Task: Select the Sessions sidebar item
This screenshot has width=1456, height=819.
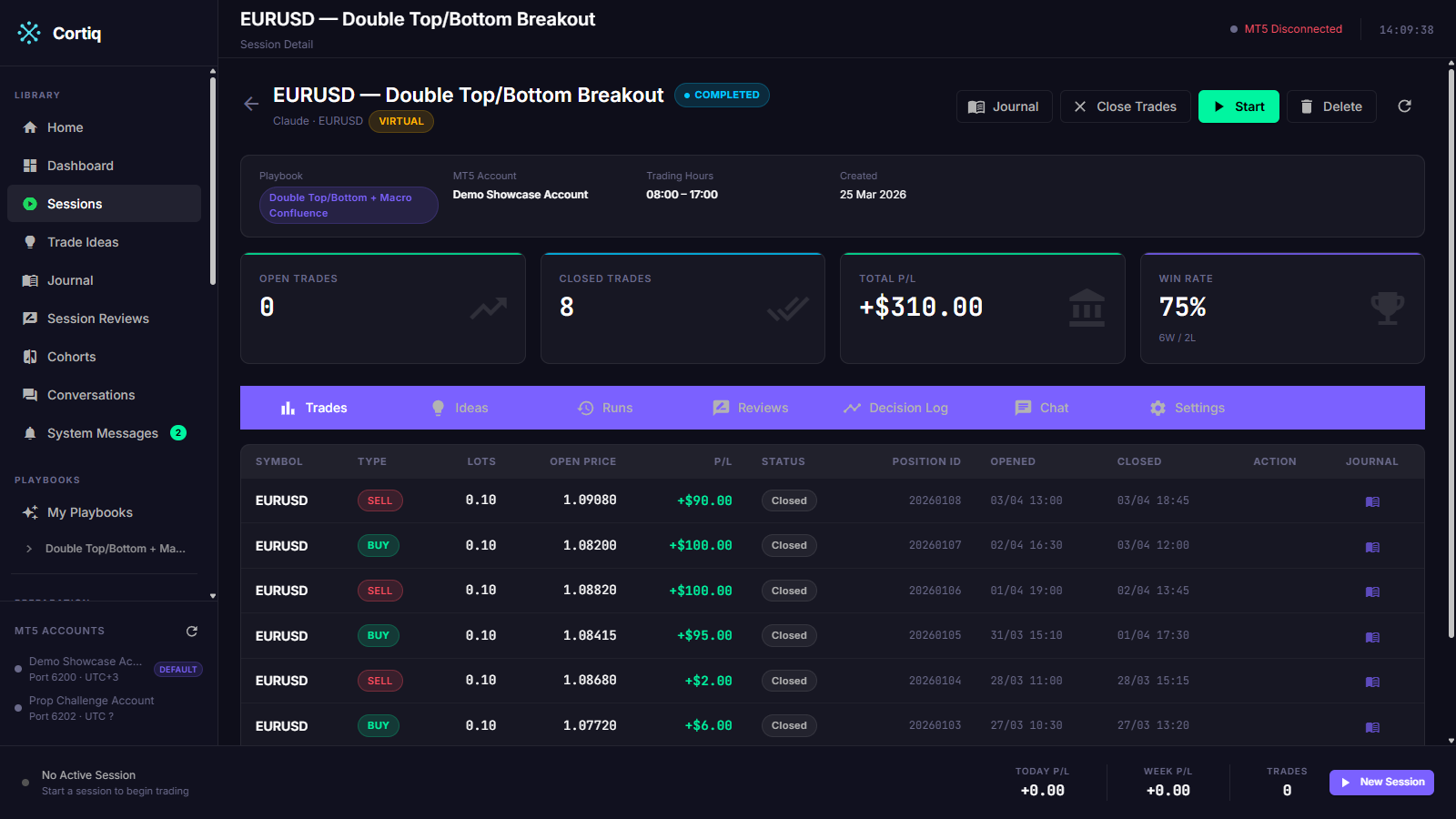Action: tap(104, 204)
